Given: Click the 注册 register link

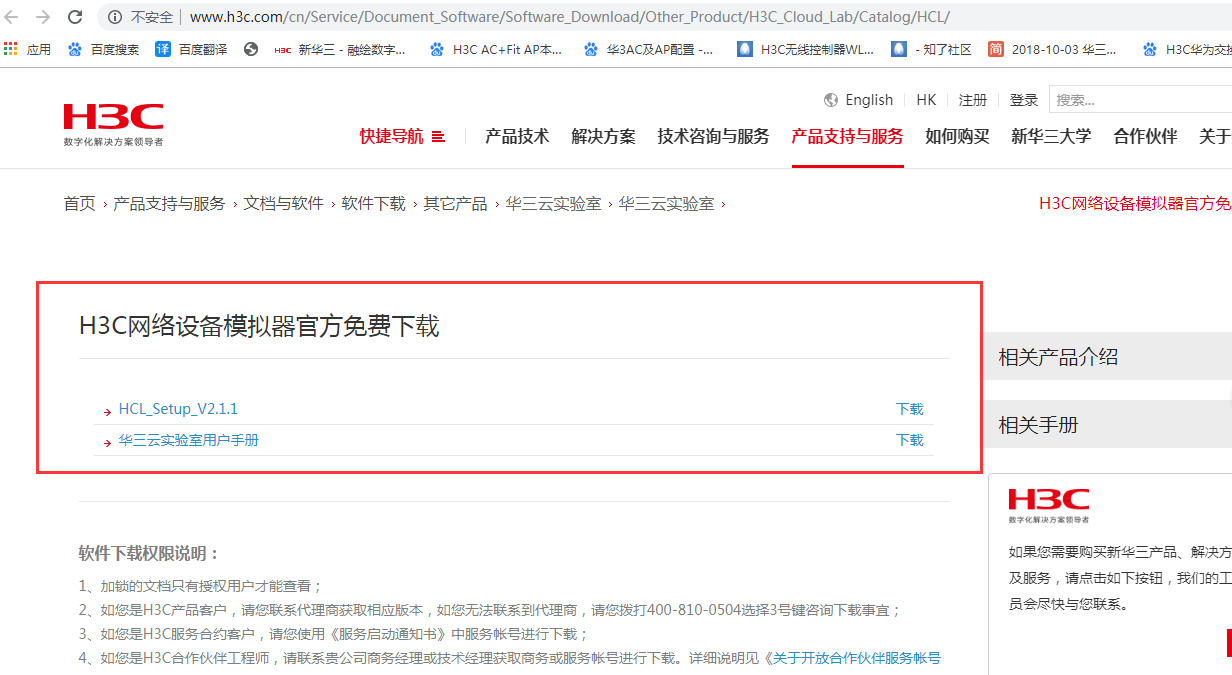Looking at the screenshot, I should pyautogui.click(x=973, y=100).
